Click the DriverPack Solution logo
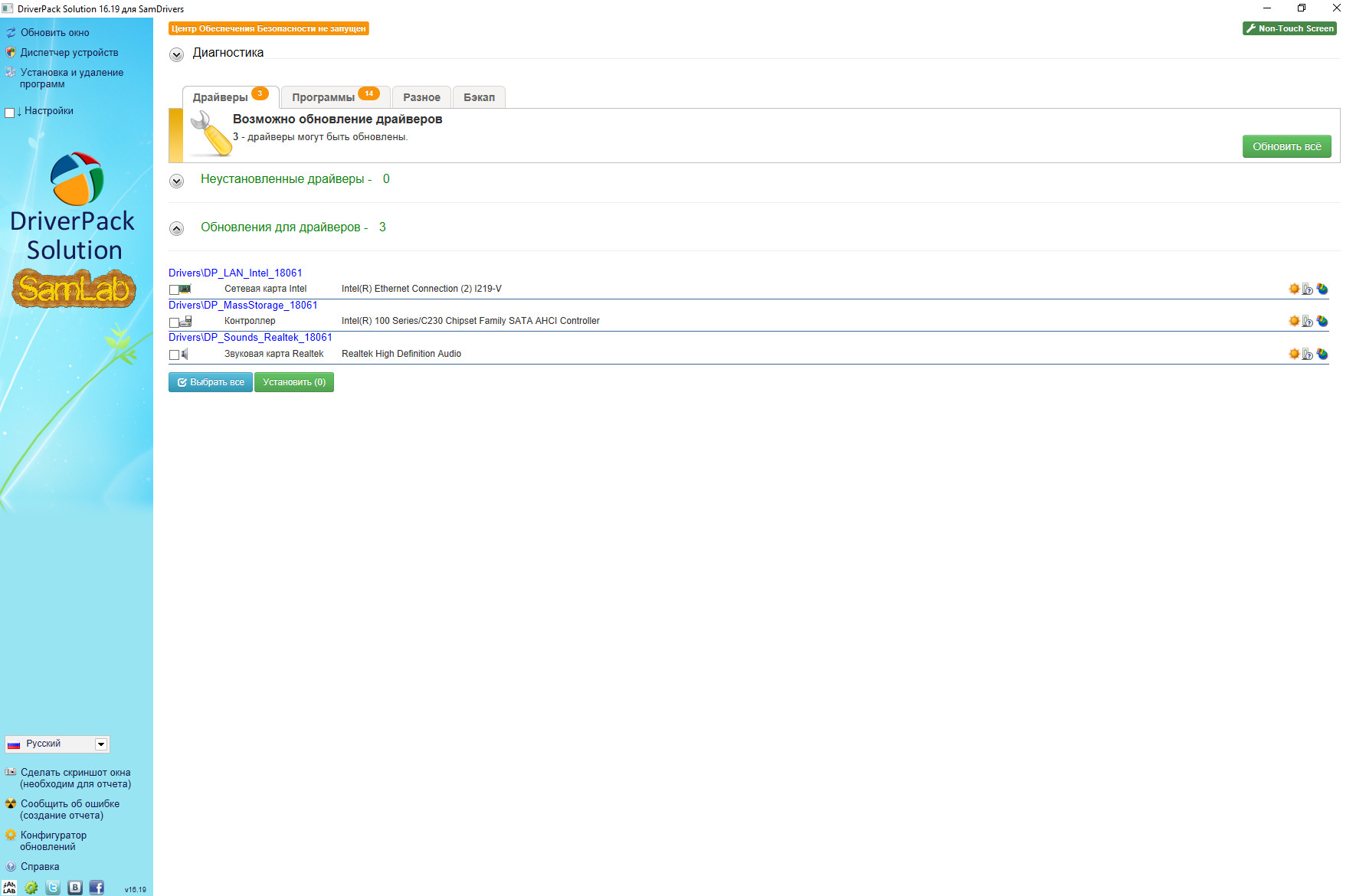The height and width of the screenshot is (896, 1356). [74, 207]
